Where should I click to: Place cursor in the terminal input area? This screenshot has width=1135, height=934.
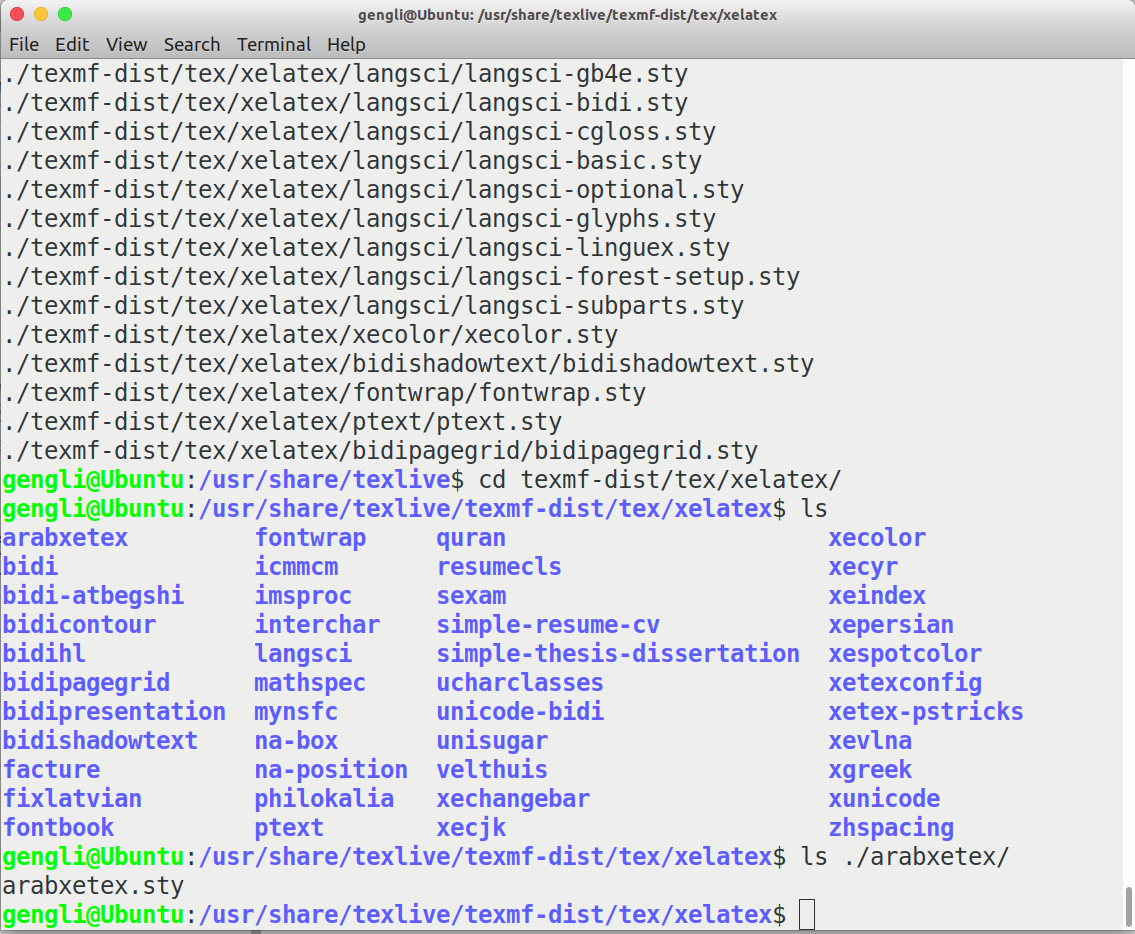point(806,914)
